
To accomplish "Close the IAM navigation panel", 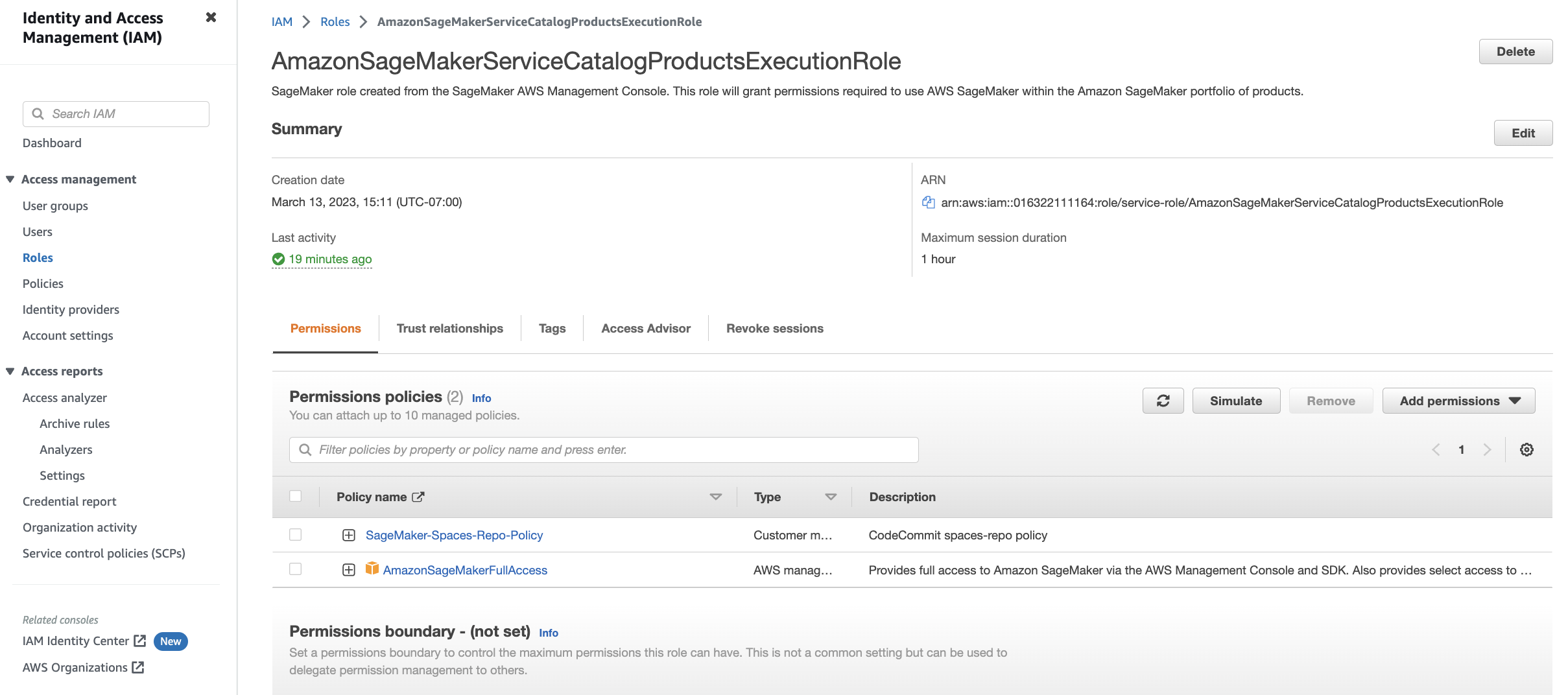I will [x=211, y=18].
